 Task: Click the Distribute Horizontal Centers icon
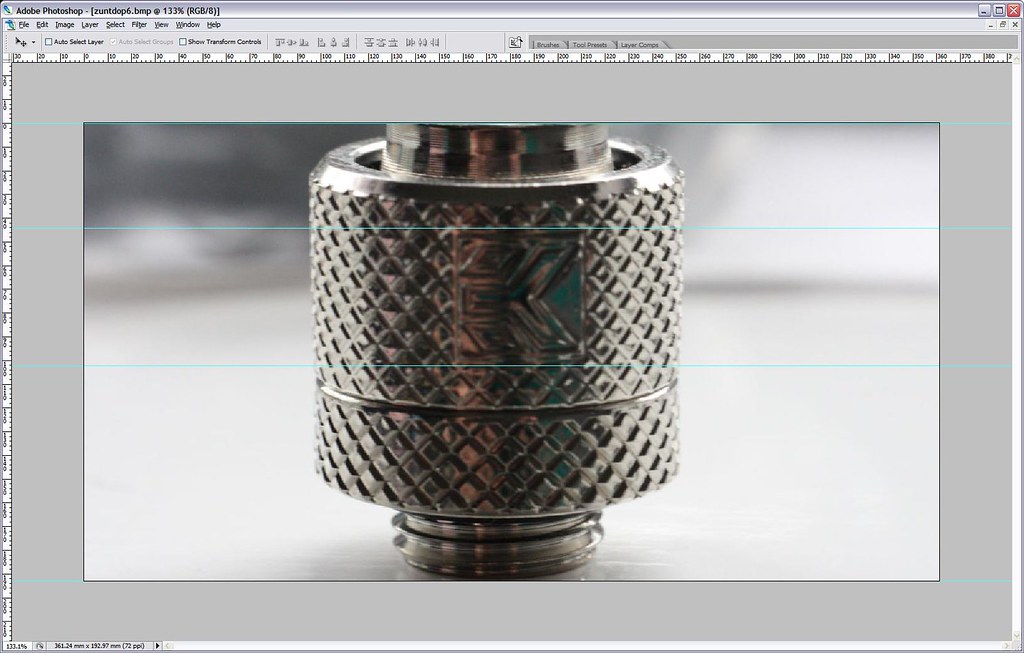point(423,42)
